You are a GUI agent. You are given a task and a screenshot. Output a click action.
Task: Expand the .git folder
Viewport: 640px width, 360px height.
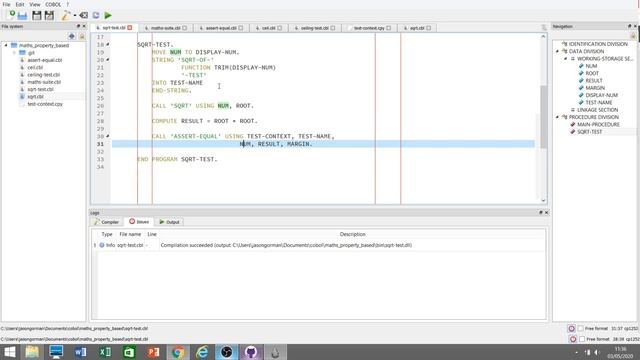(x=15, y=53)
